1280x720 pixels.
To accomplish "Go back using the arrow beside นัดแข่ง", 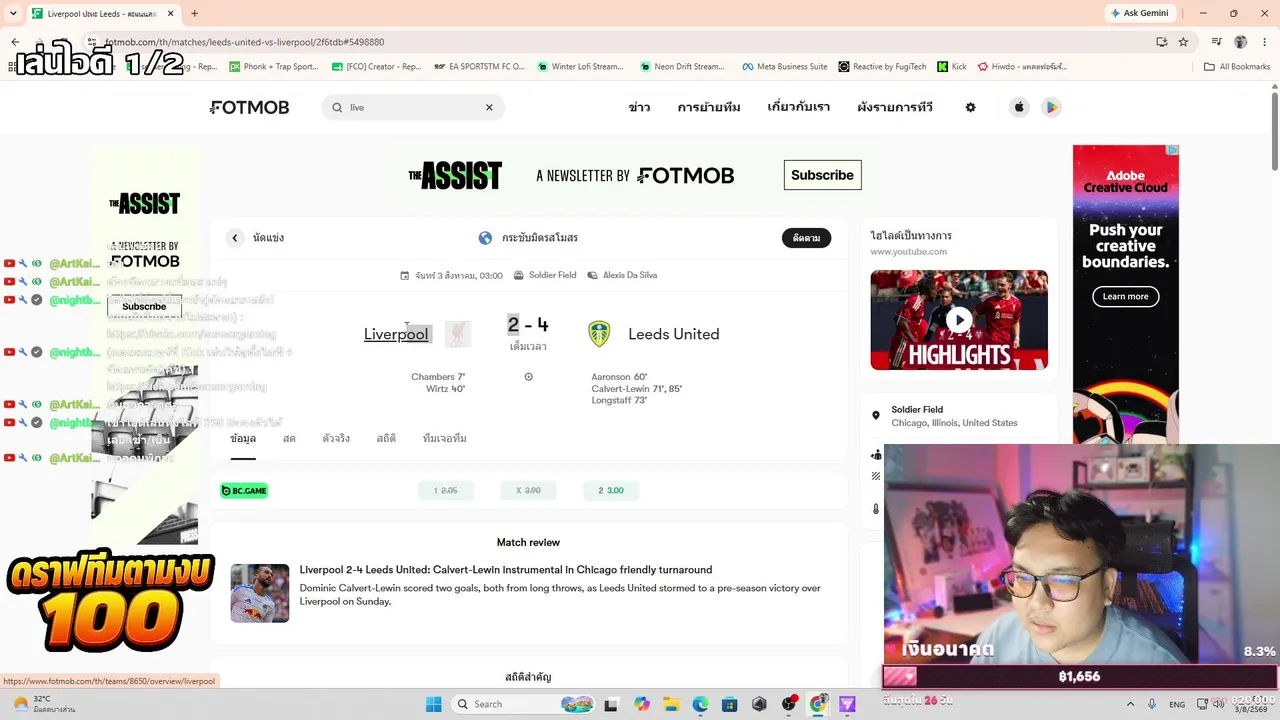I will pos(234,238).
